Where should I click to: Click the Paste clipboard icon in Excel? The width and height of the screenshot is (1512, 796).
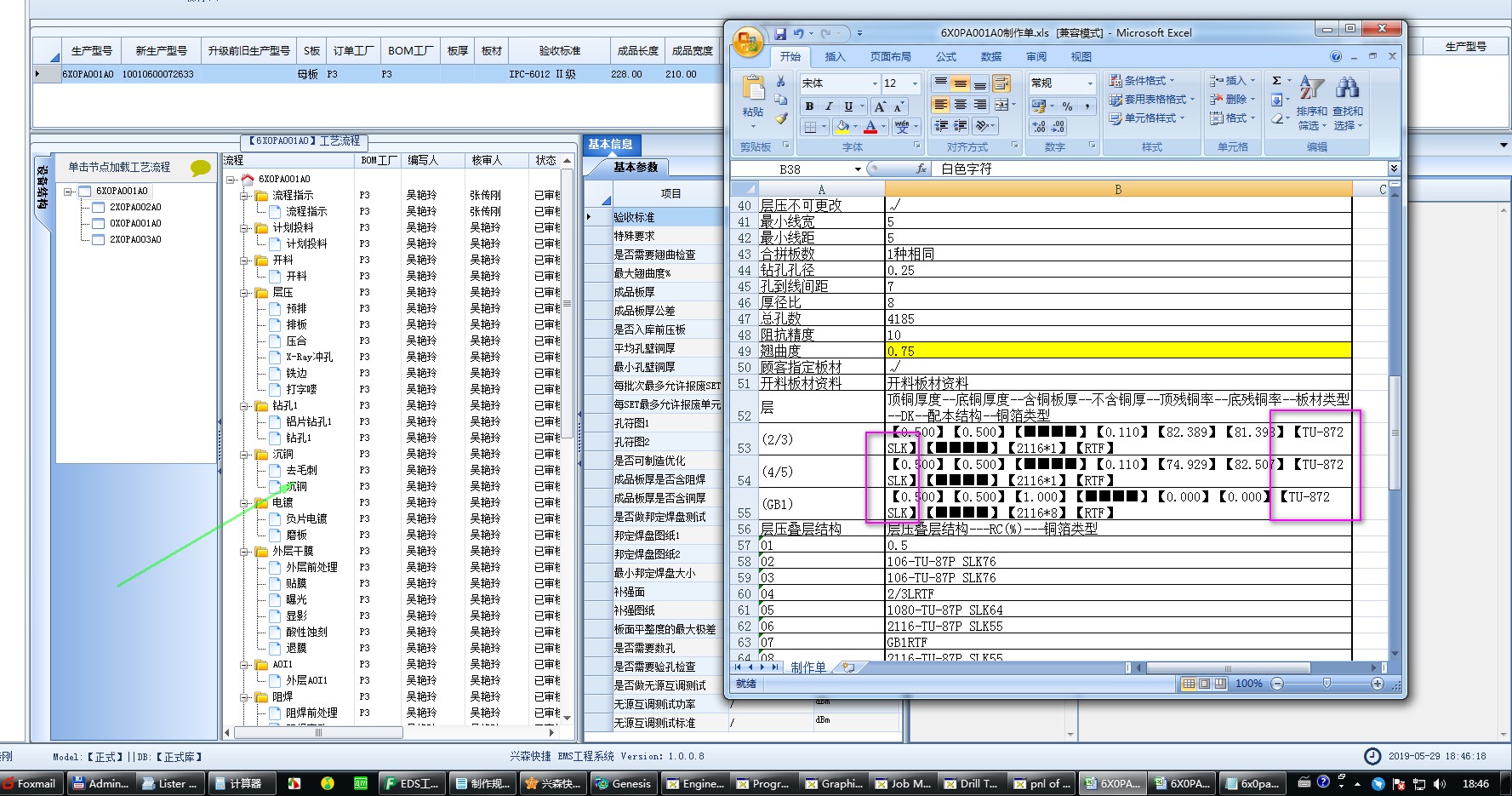click(753, 89)
